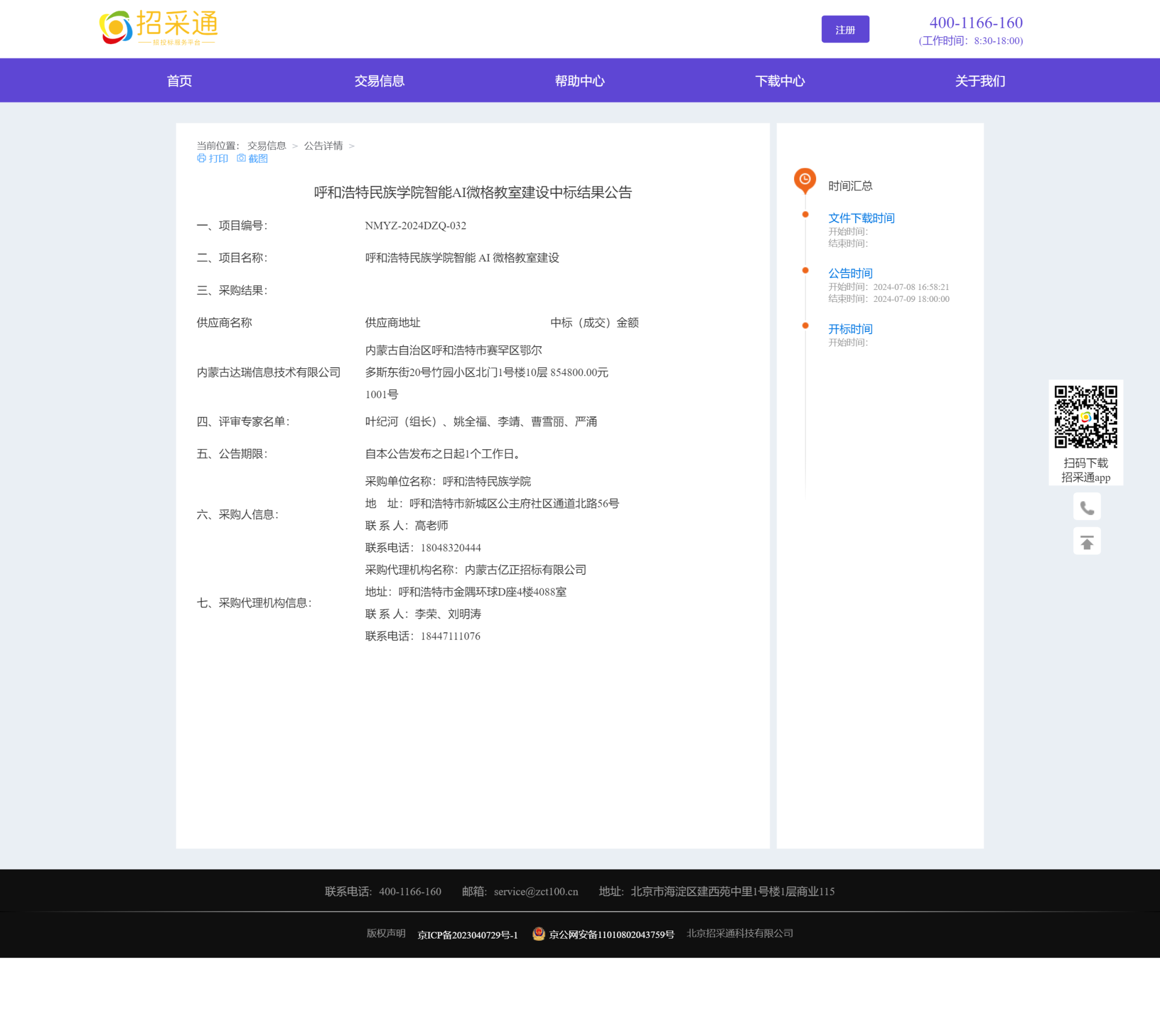
Task: Select the 文件下载时间 timeline entry
Action: 860,218
